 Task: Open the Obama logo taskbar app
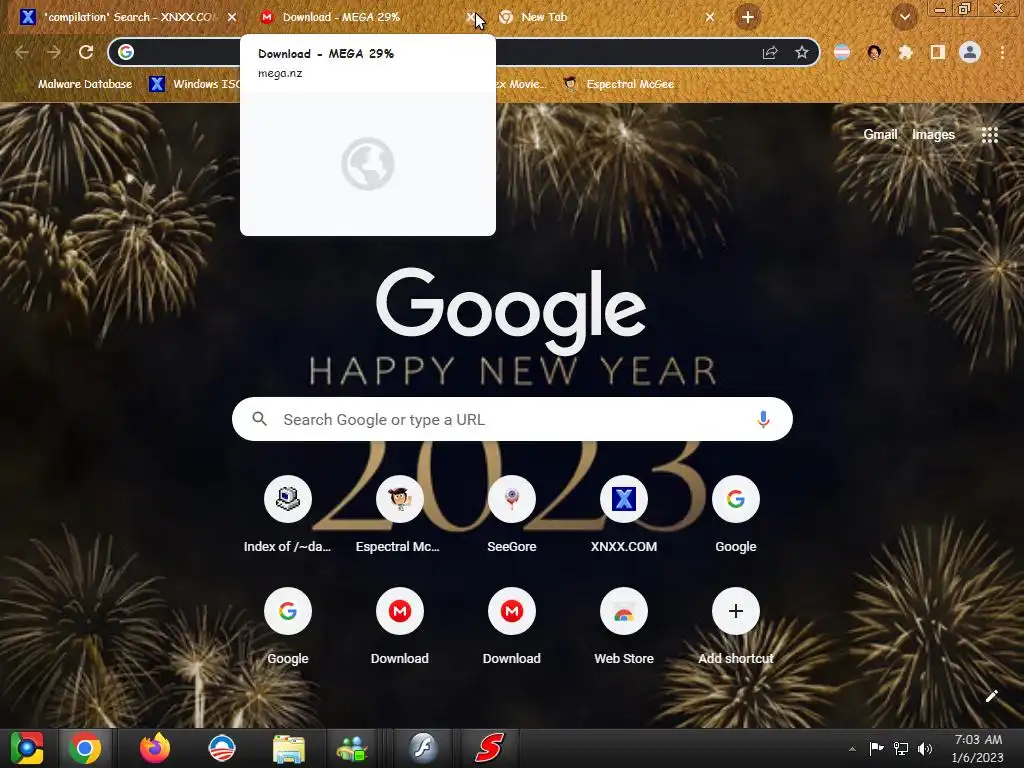click(221, 748)
